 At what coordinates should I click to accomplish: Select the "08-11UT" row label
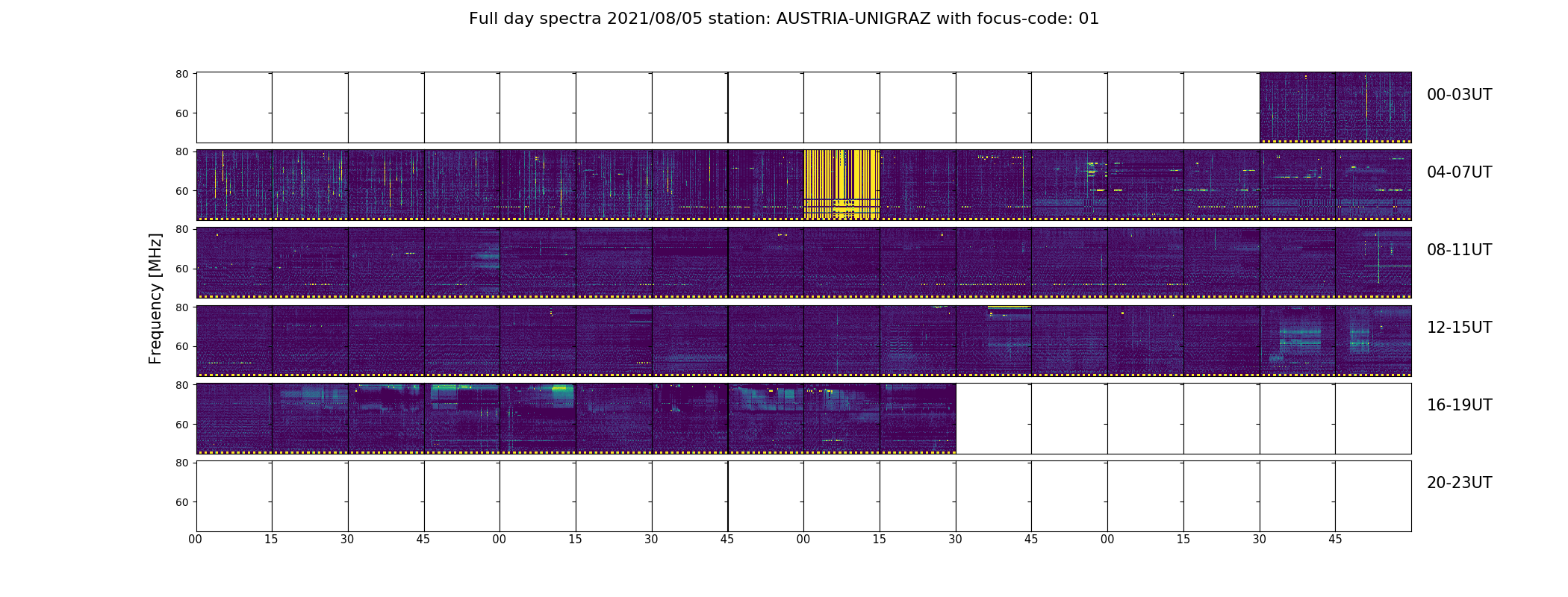click(1459, 250)
